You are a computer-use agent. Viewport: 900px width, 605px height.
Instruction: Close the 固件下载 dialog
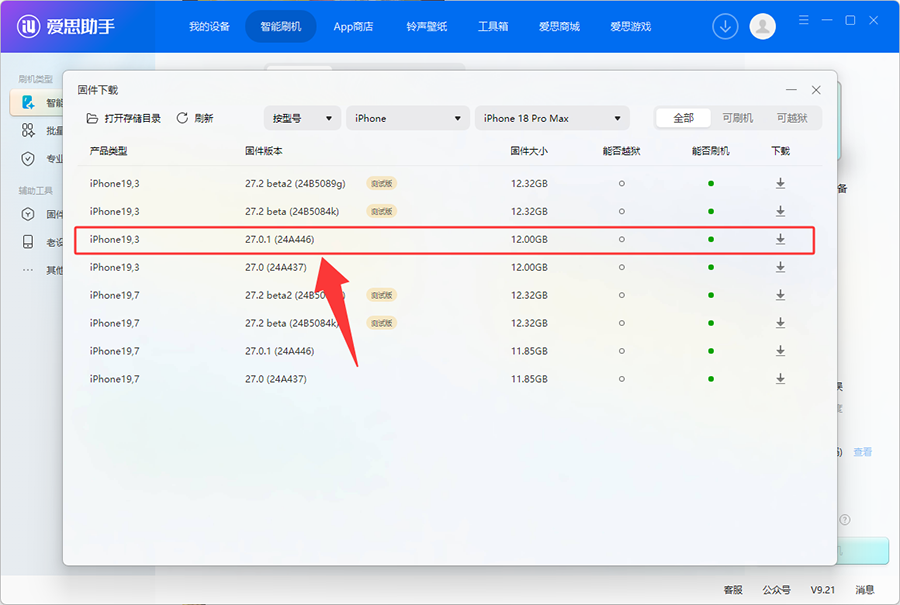point(816,90)
